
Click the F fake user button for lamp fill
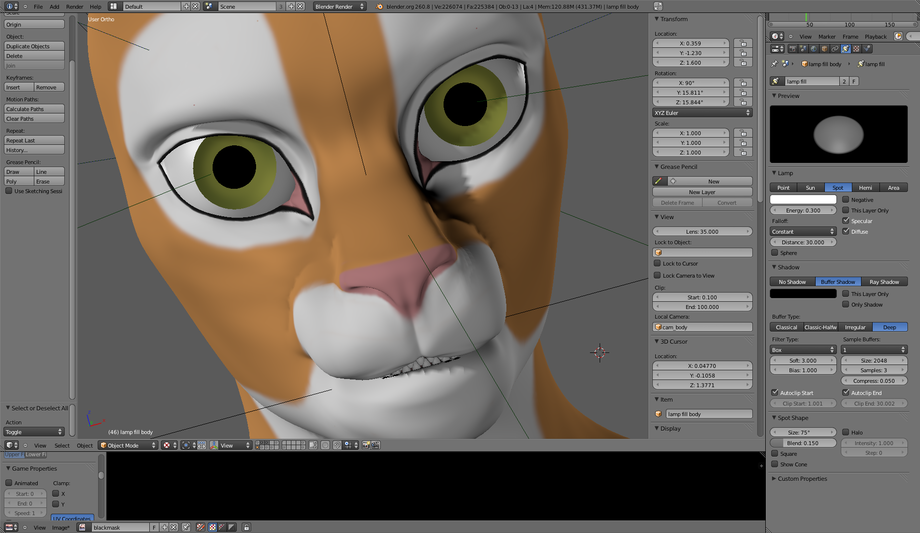(x=854, y=82)
